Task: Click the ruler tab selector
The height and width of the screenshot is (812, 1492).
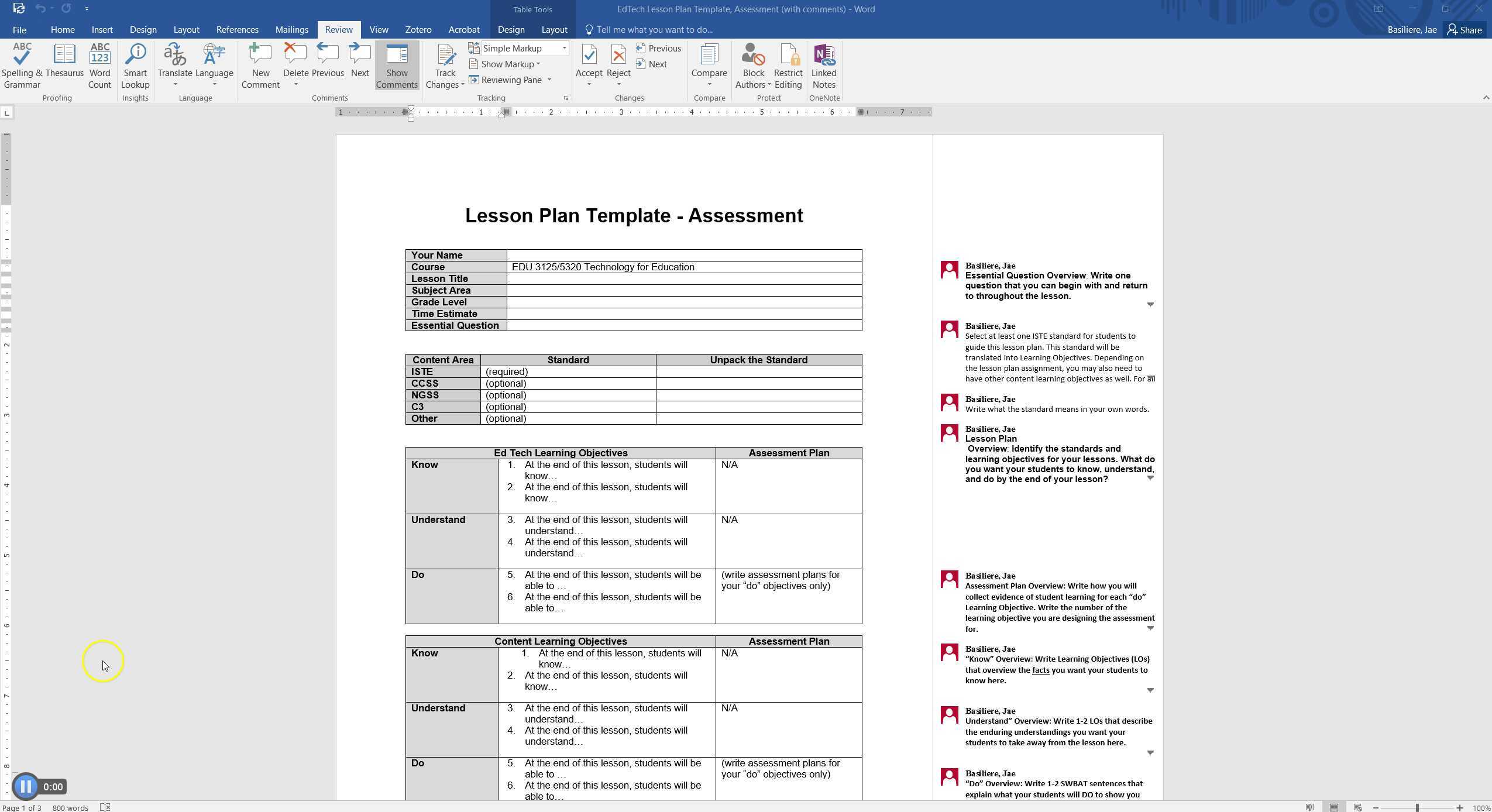Action: [6, 112]
